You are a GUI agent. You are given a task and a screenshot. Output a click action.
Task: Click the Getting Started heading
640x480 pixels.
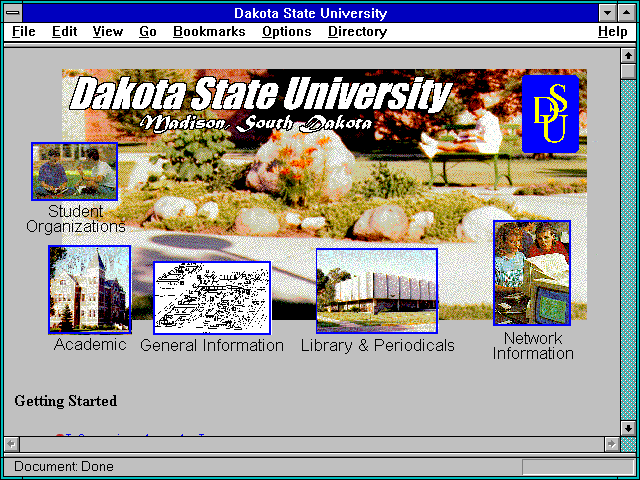tap(66, 401)
